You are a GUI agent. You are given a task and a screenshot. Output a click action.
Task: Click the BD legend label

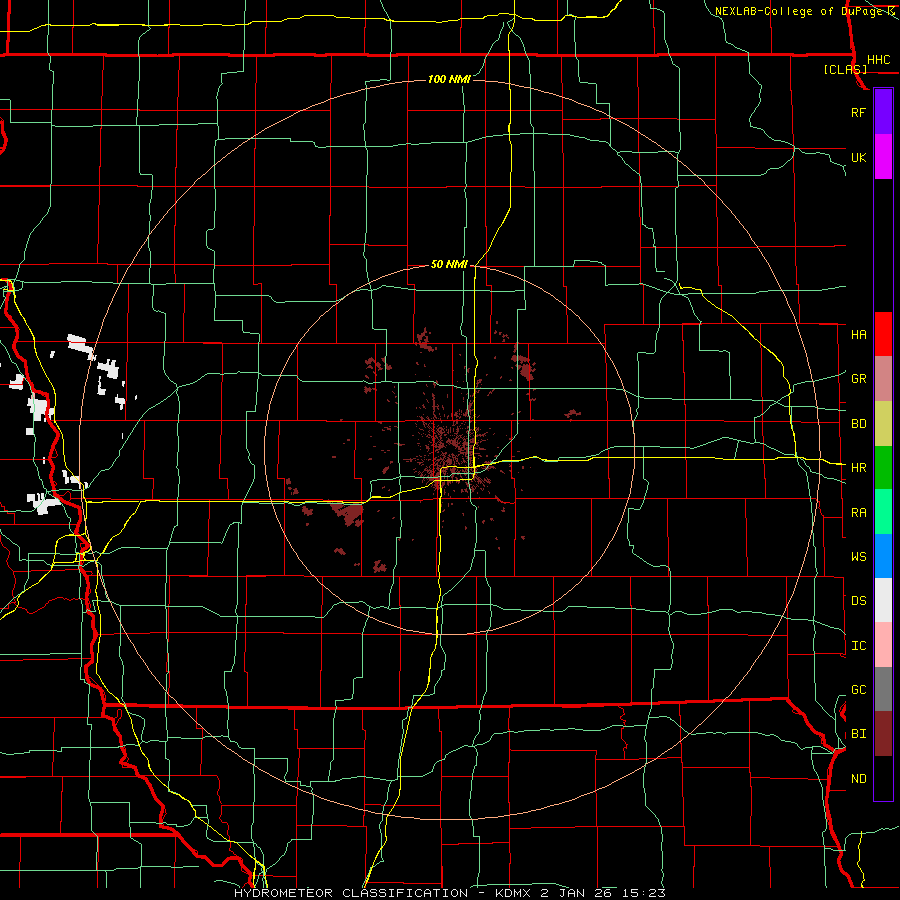point(858,424)
